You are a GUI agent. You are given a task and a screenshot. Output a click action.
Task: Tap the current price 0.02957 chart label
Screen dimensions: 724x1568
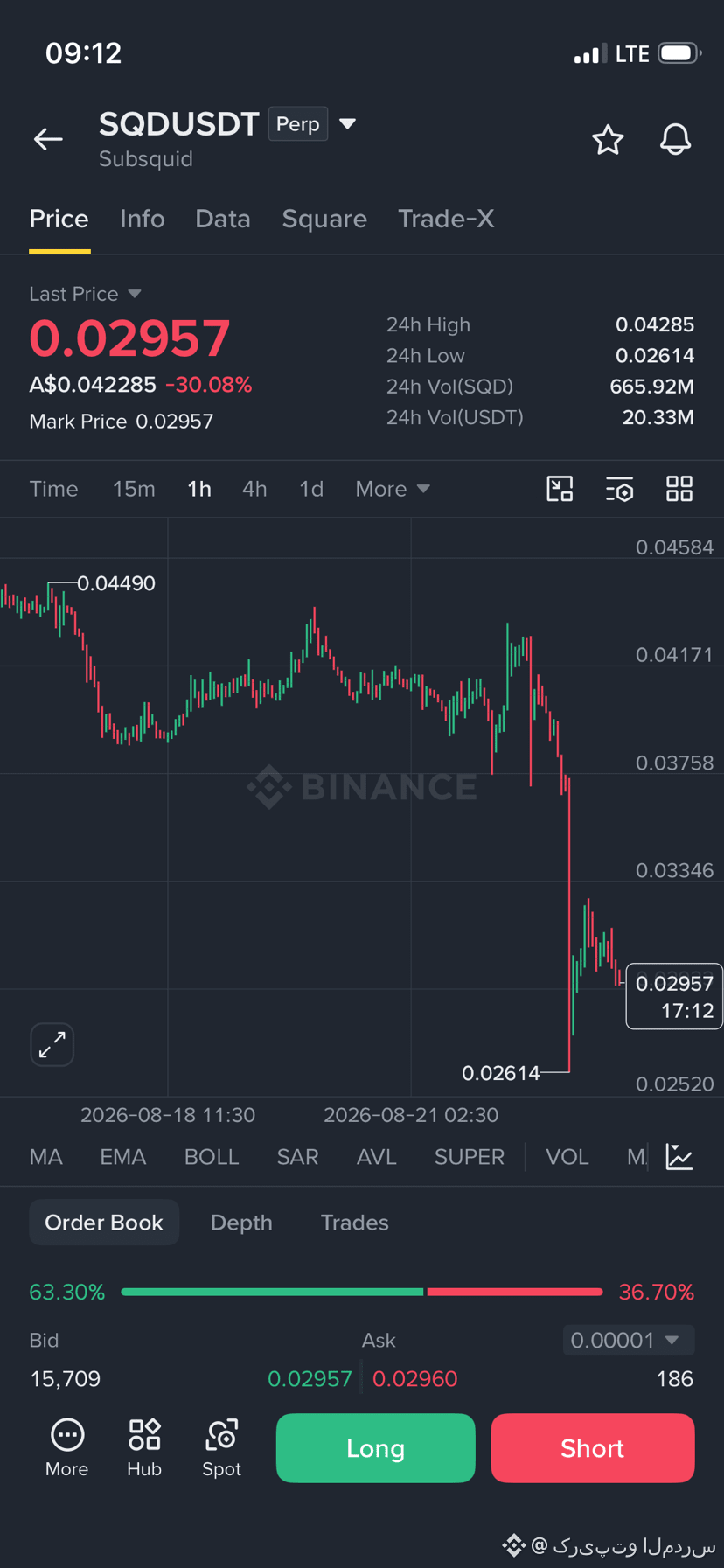(x=674, y=996)
